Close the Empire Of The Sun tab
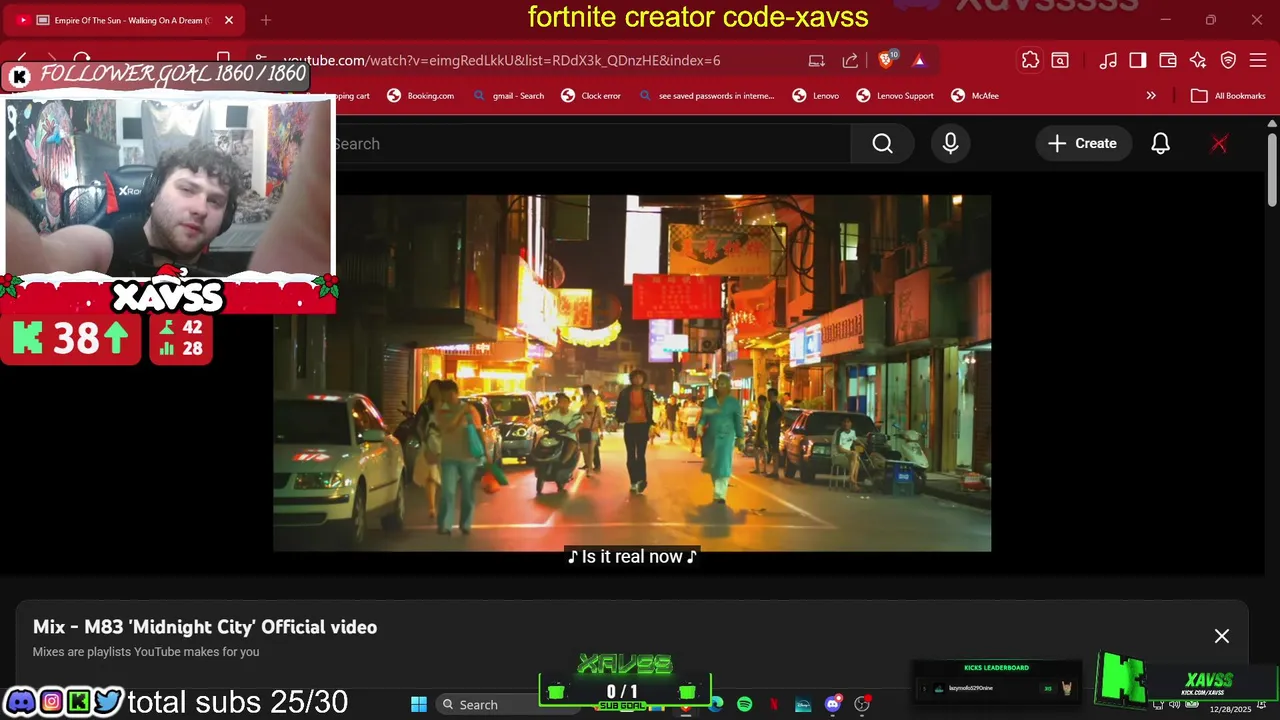This screenshot has width=1280, height=720. point(229,20)
